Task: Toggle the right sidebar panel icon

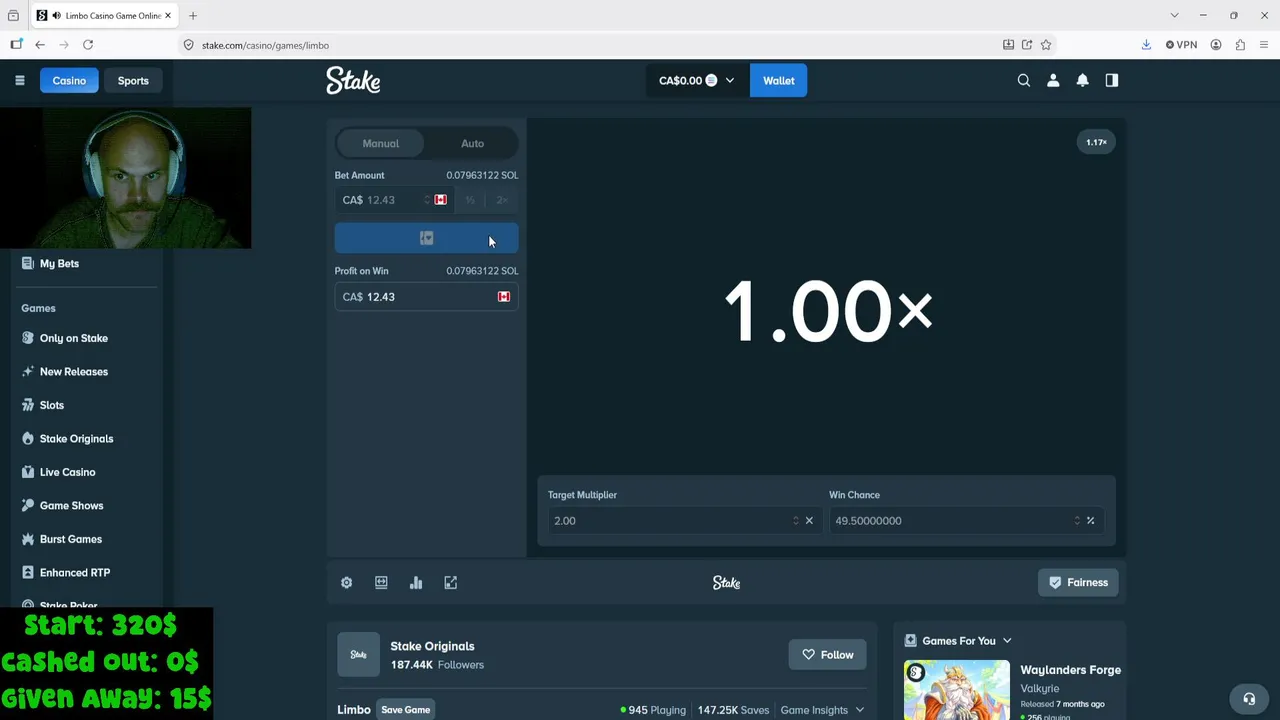Action: coord(1111,80)
